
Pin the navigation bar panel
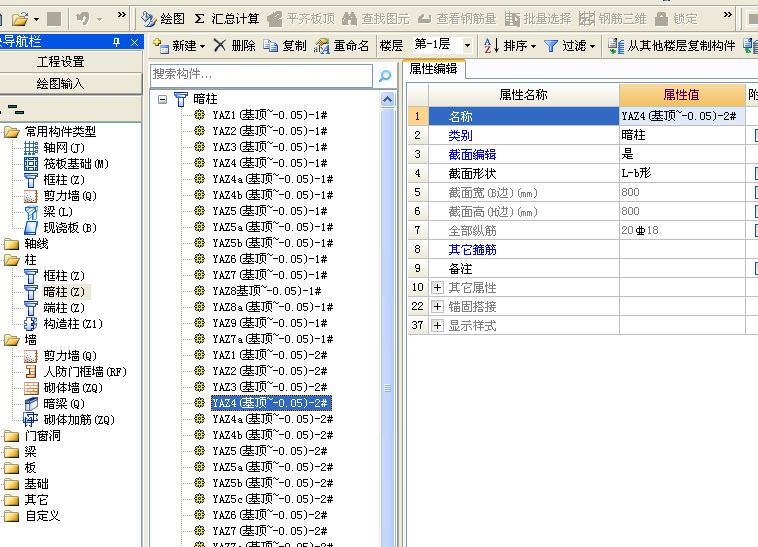coord(116,42)
